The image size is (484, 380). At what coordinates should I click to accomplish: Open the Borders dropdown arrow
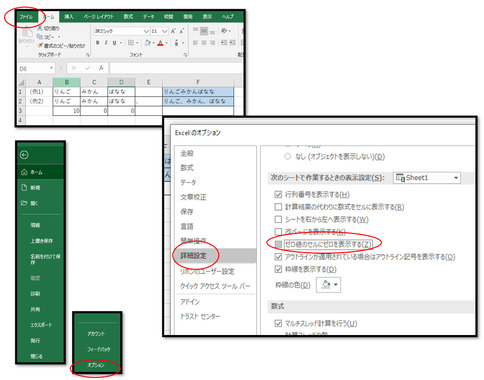[x=137, y=43]
